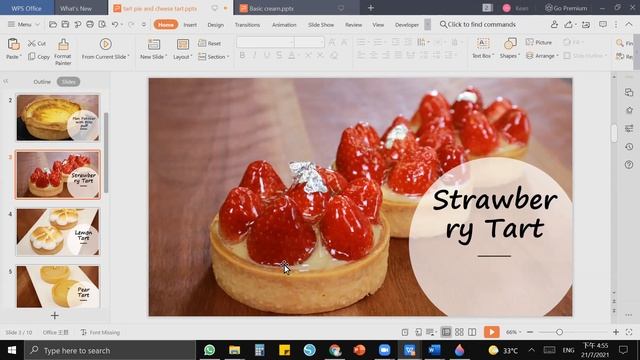Viewport: 640px width, 360px height.
Task: Select the Pear Tart slide thumbnail
Action: click(x=58, y=287)
